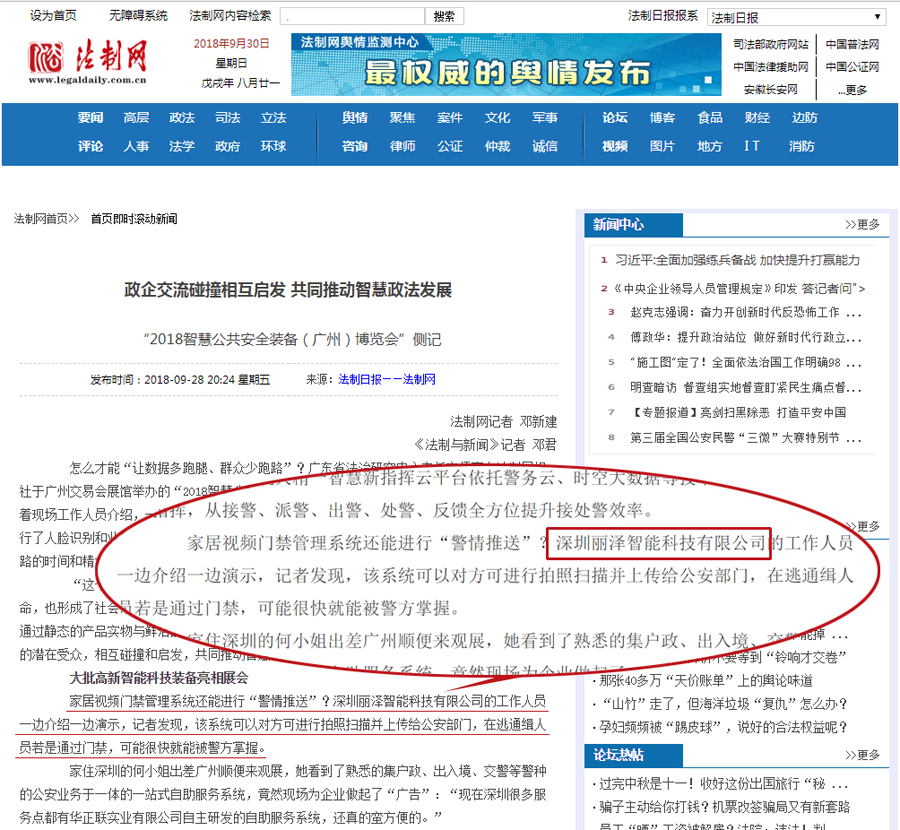This screenshot has width=900, height=830.
Task: Click 更多 beside 新闻中心
Action: coord(862,224)
